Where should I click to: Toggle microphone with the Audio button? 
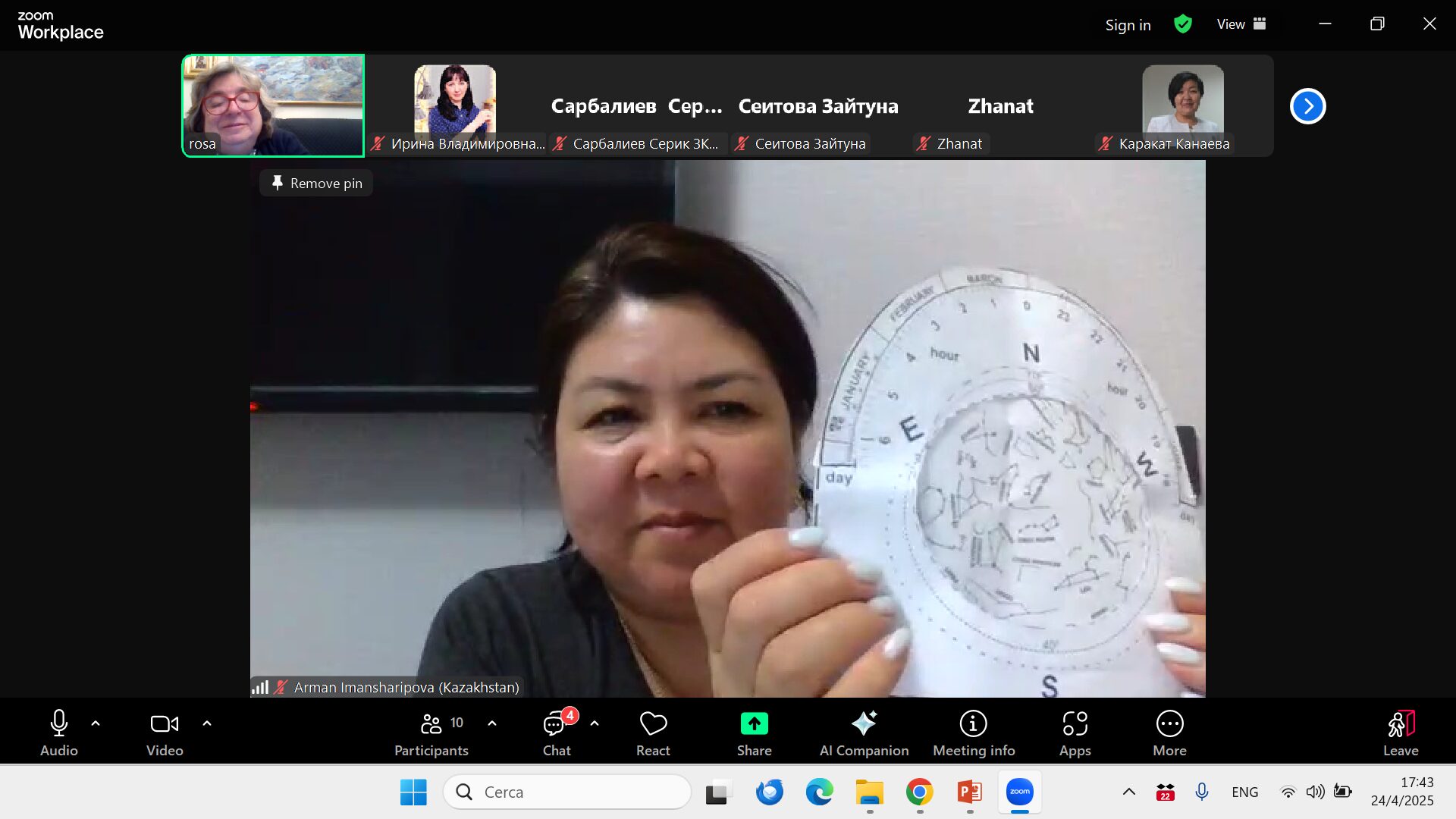click(x=59, y=733)
